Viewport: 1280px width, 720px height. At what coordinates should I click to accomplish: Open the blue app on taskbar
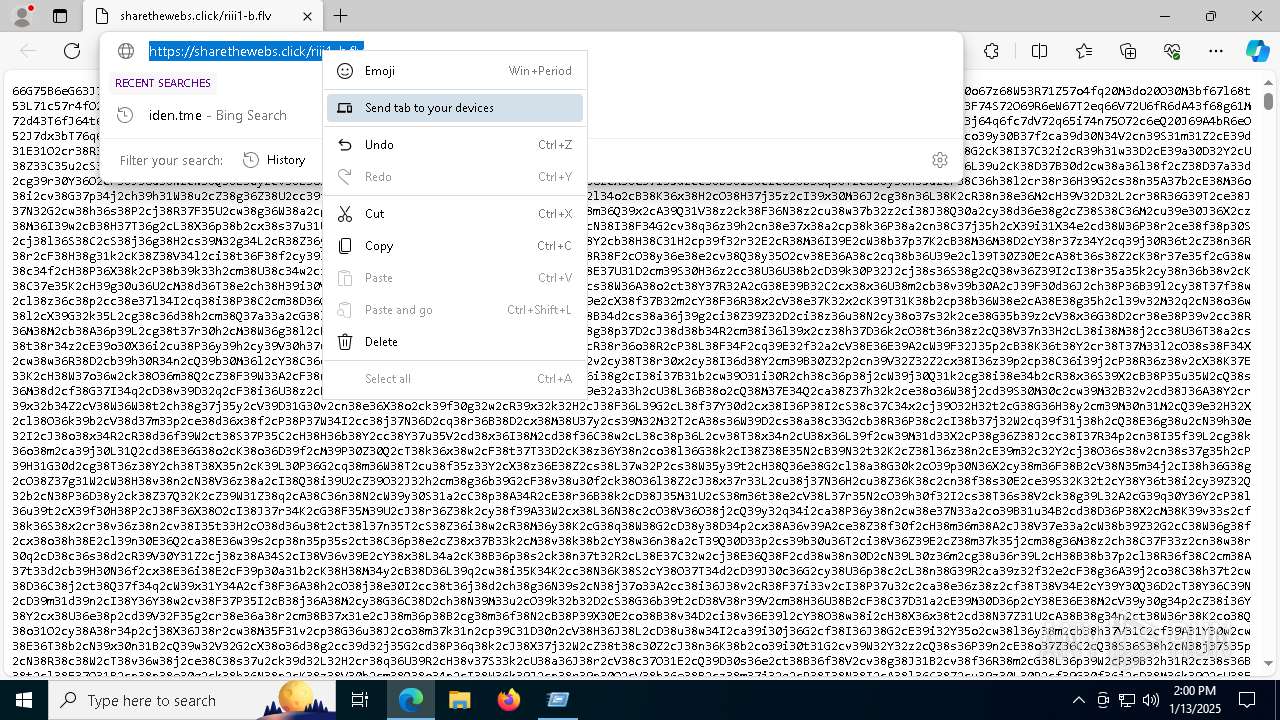point(557,700)
